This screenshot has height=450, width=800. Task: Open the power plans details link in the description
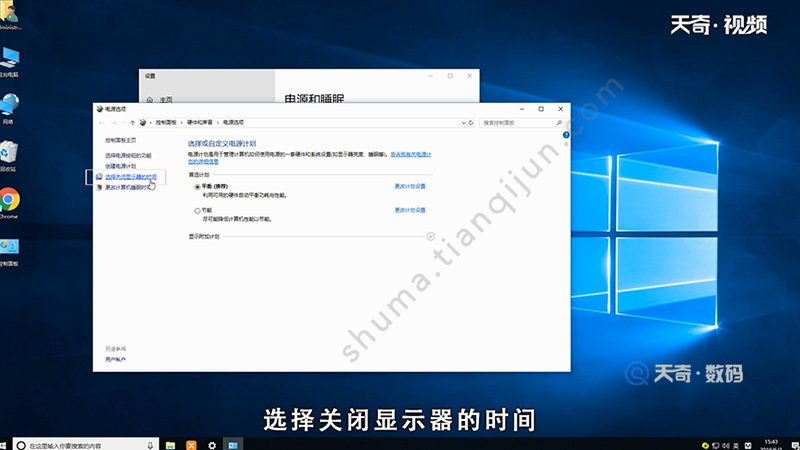tap(411, 154)
